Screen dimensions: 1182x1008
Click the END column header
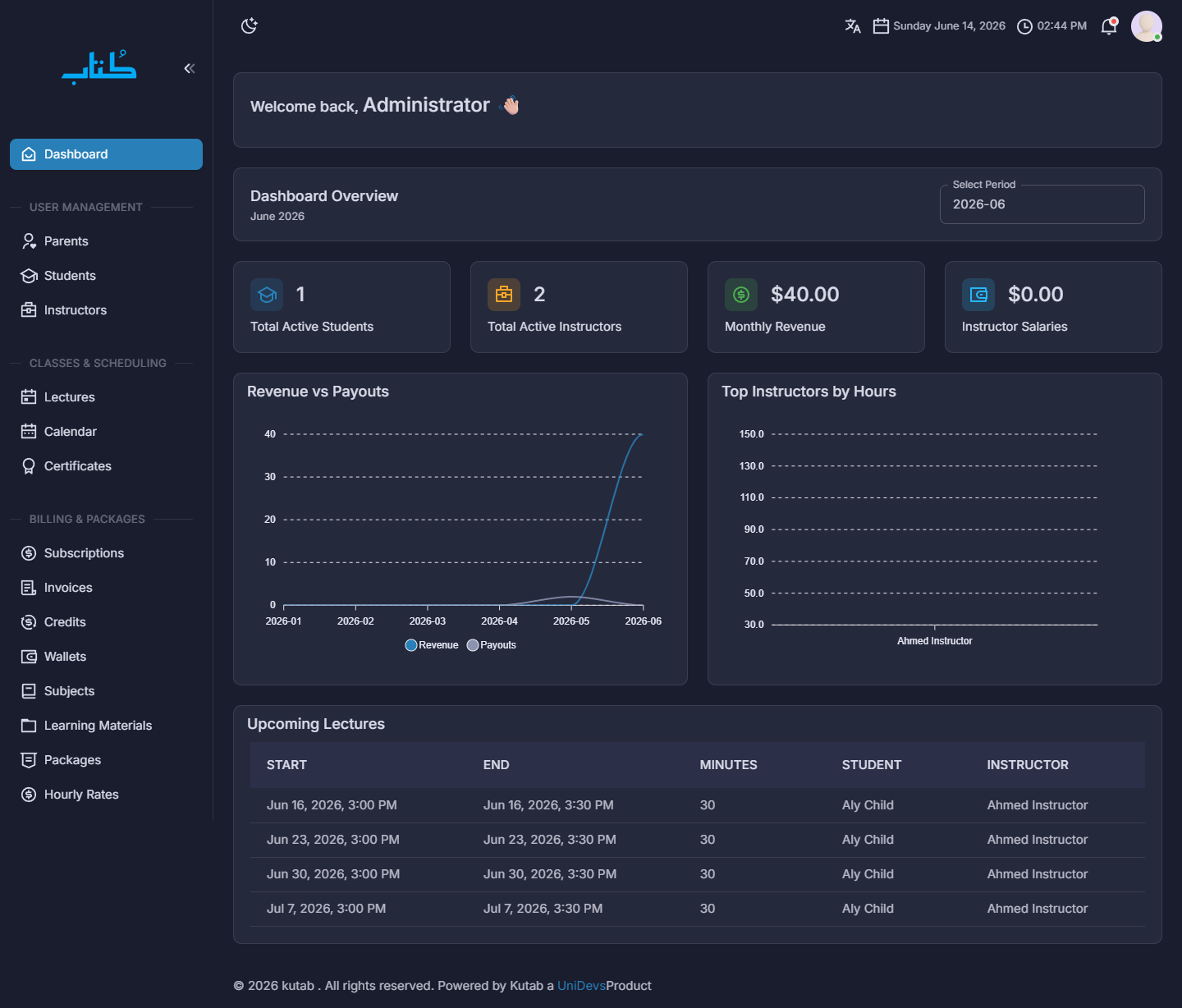[496, 765]
